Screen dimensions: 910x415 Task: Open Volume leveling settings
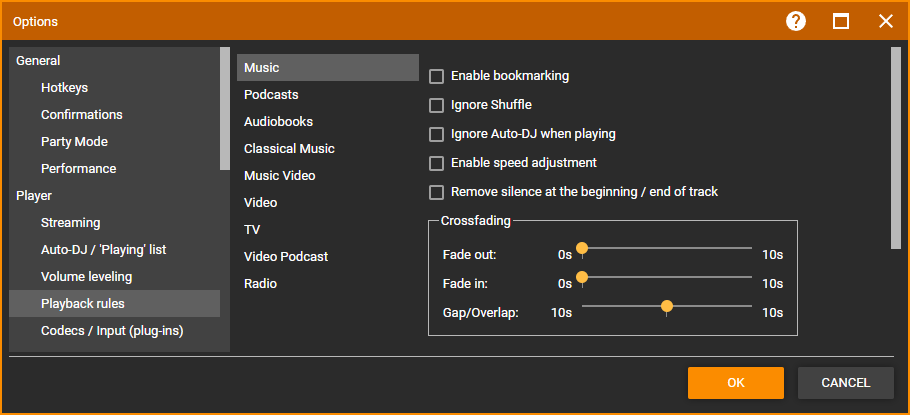[x=86, y=277]
